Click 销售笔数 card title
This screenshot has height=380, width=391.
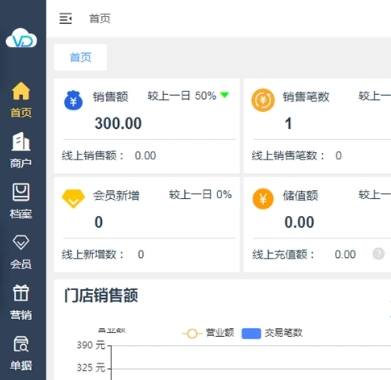(306, 97)
